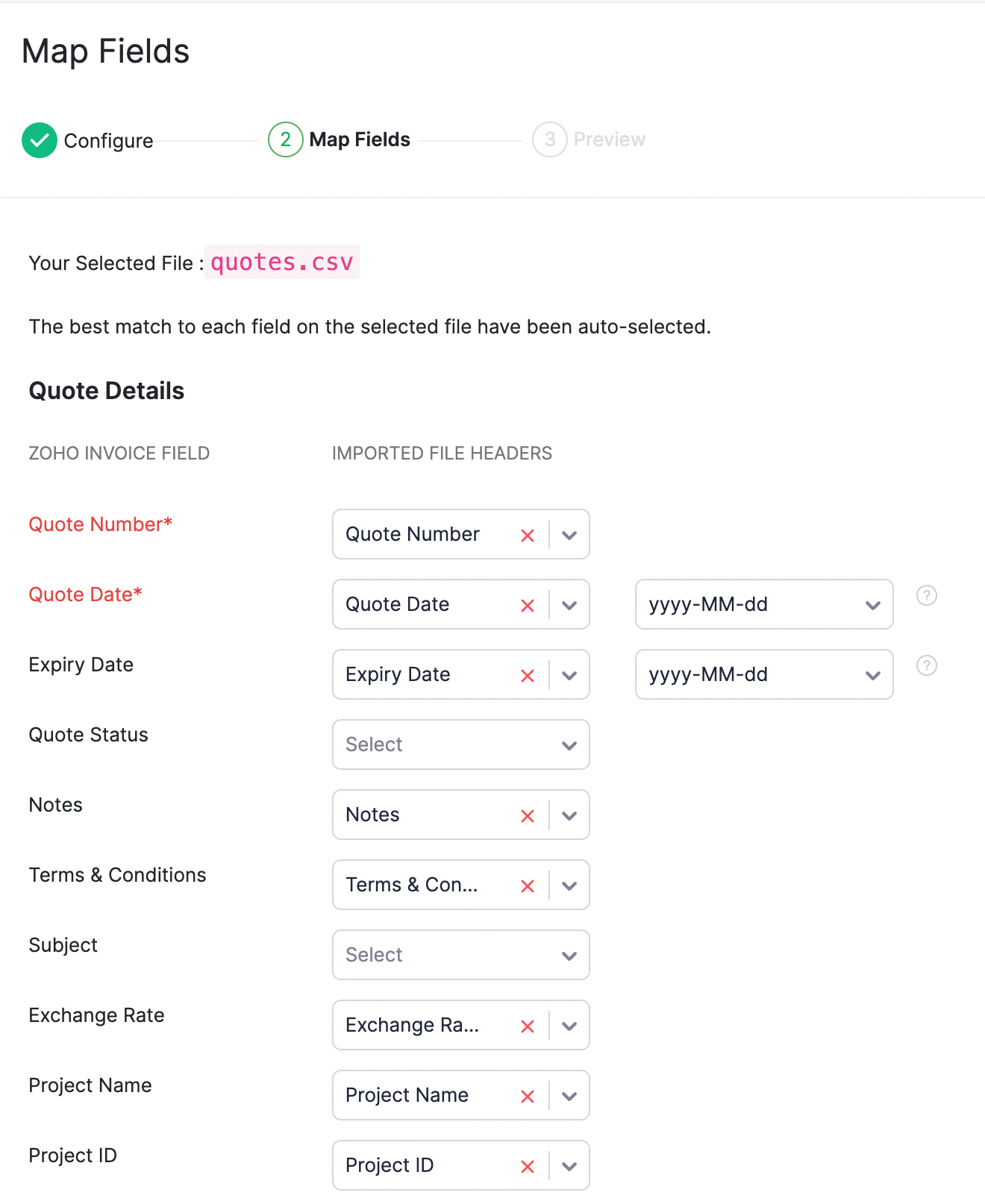View Expiry Date format help
Screen dimensions: 985x1204
click(926, 665)
